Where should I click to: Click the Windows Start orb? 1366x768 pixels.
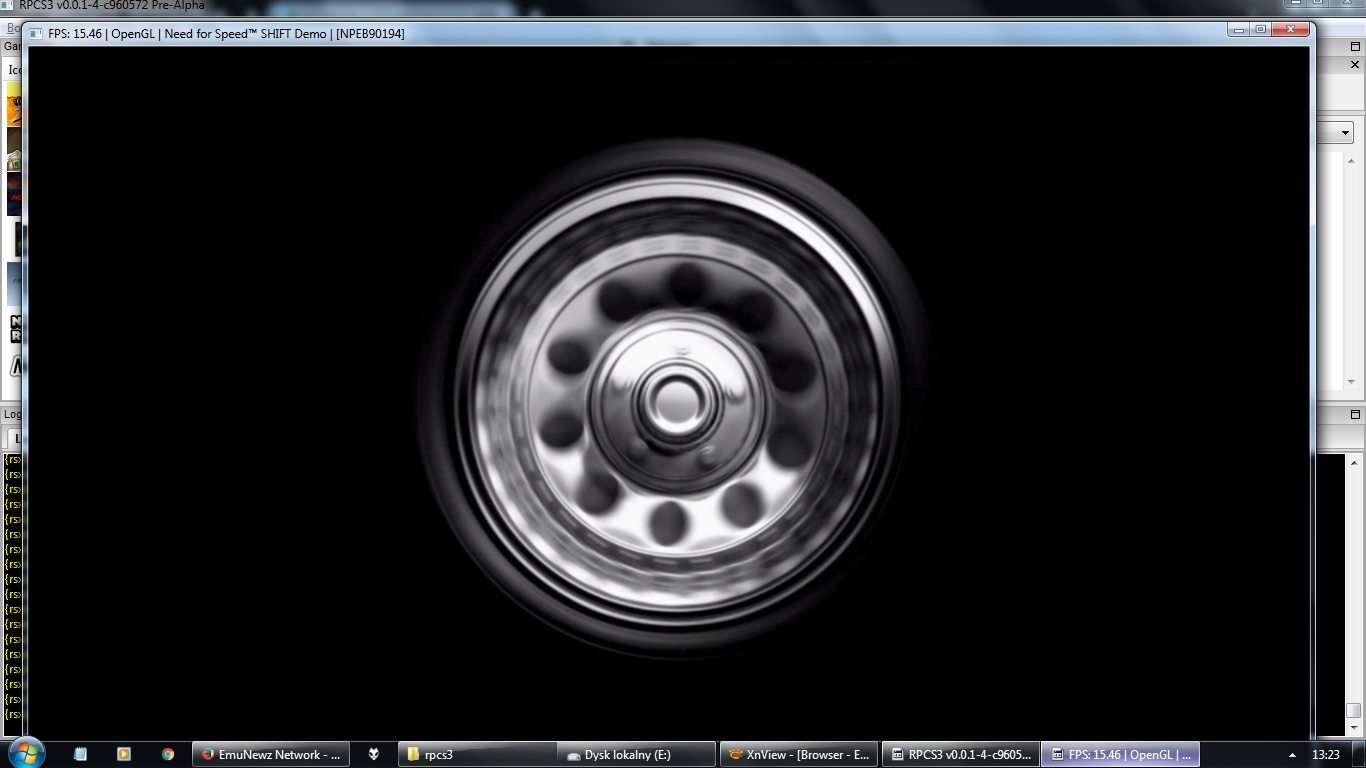(25, 751)
